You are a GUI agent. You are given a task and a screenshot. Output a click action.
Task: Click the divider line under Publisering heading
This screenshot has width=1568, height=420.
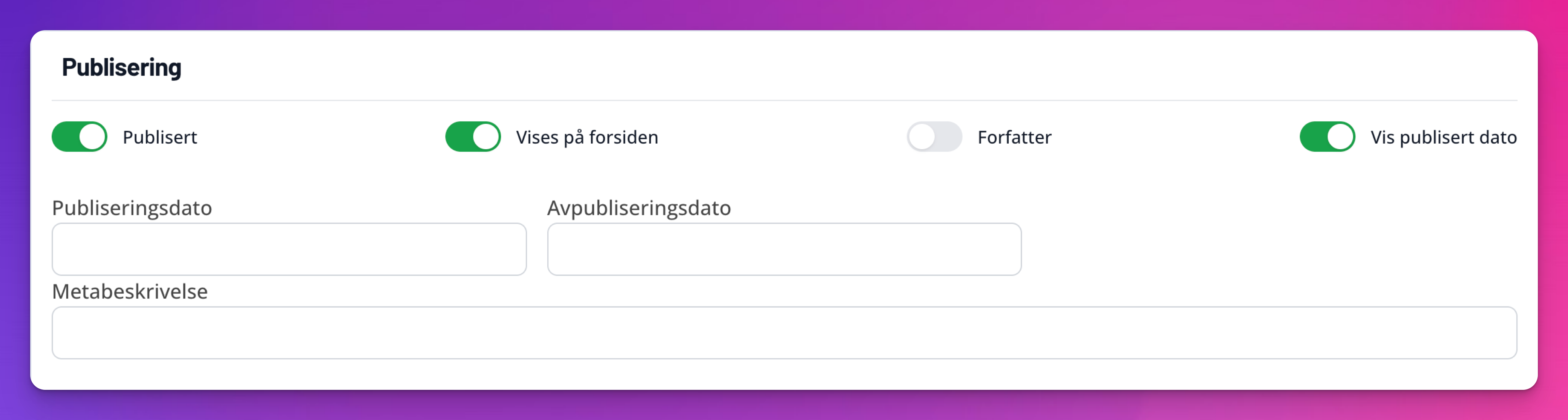[x=784, y=100]
